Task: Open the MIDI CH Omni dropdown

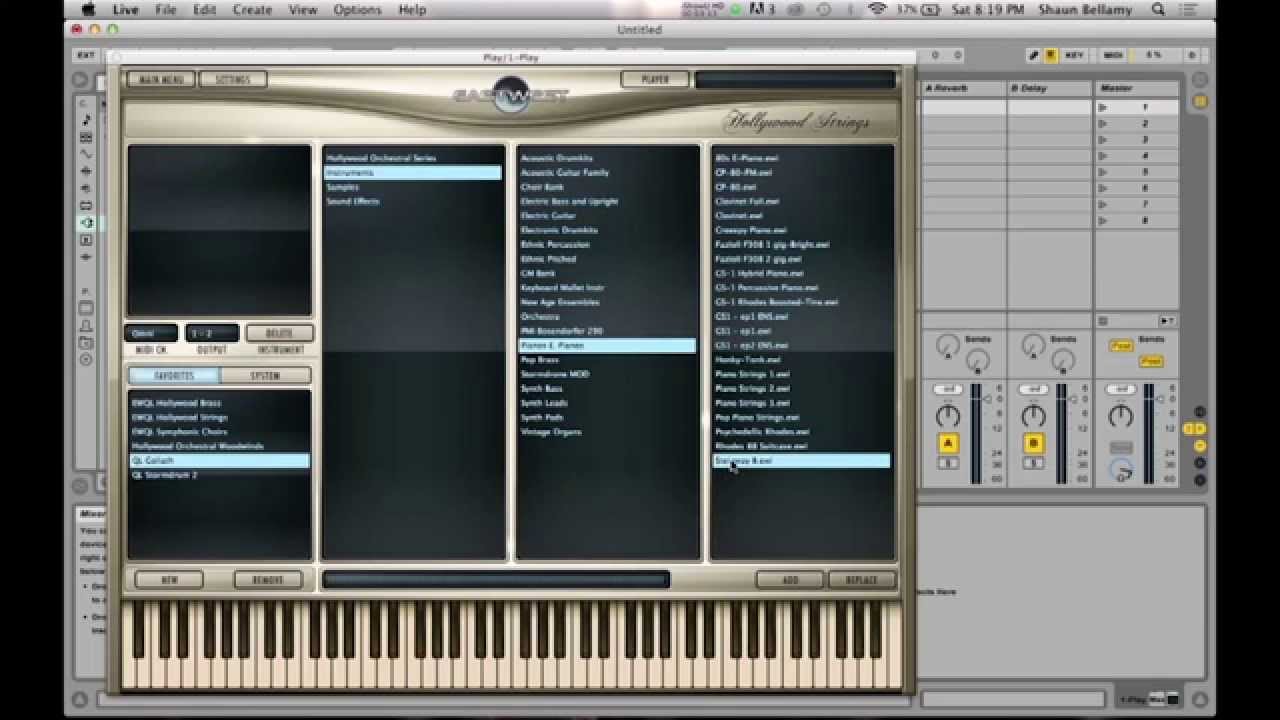Action: tap(151, 333)
